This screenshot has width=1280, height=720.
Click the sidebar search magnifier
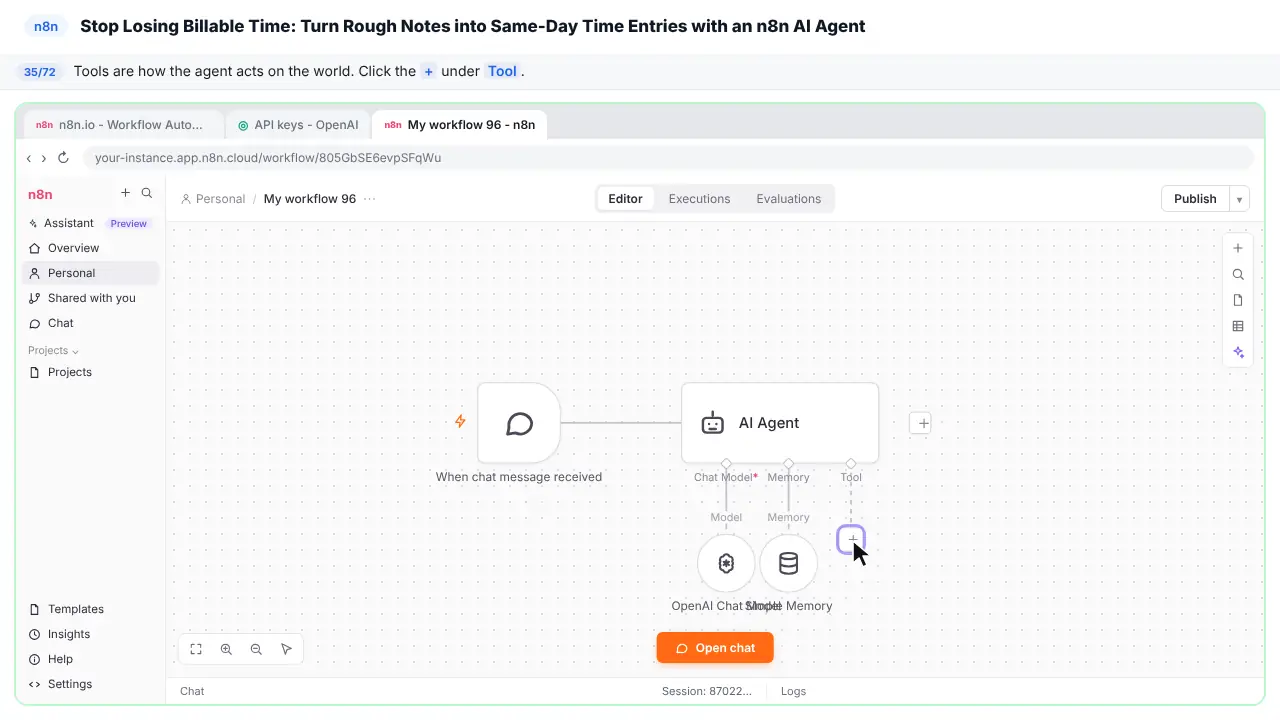point(147,193)
